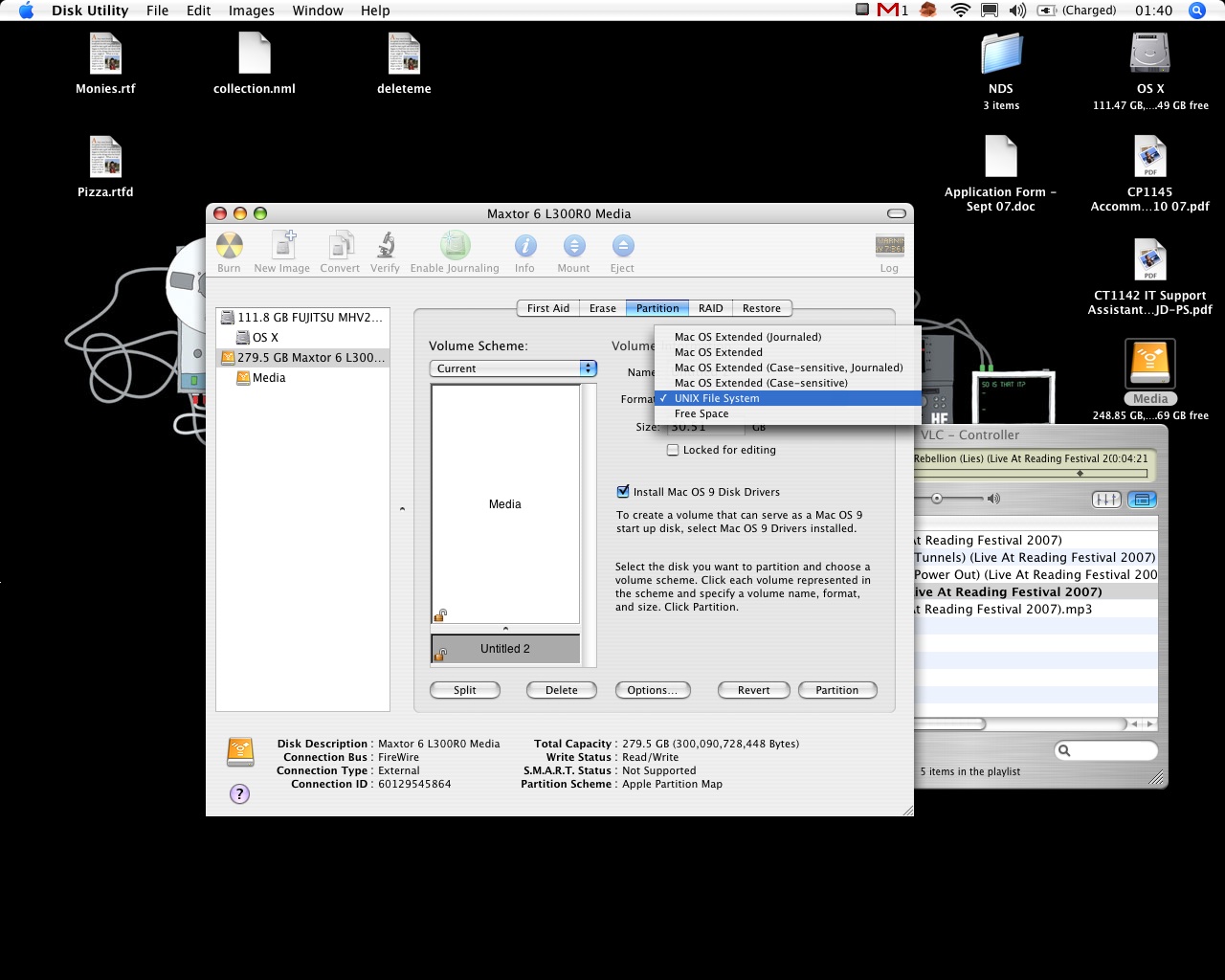Open Spotlight search in menu bar
The image size is (1225, 980).
coord(1196,11)
